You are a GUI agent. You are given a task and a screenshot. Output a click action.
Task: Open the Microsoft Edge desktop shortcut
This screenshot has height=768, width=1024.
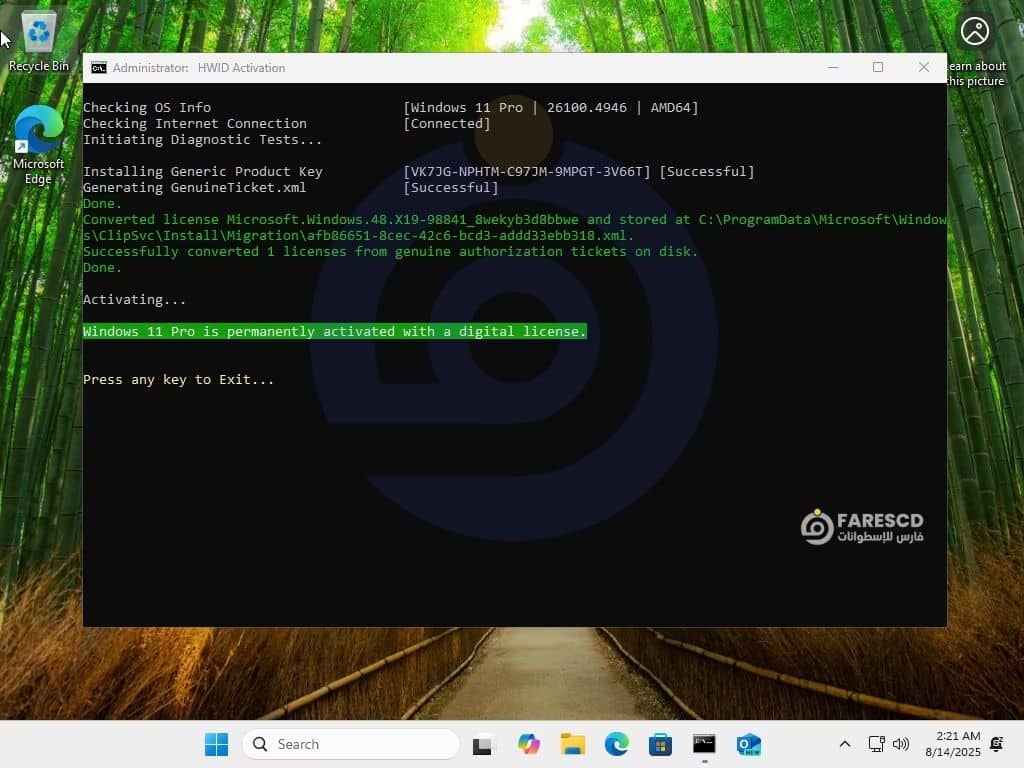point(39,145)
